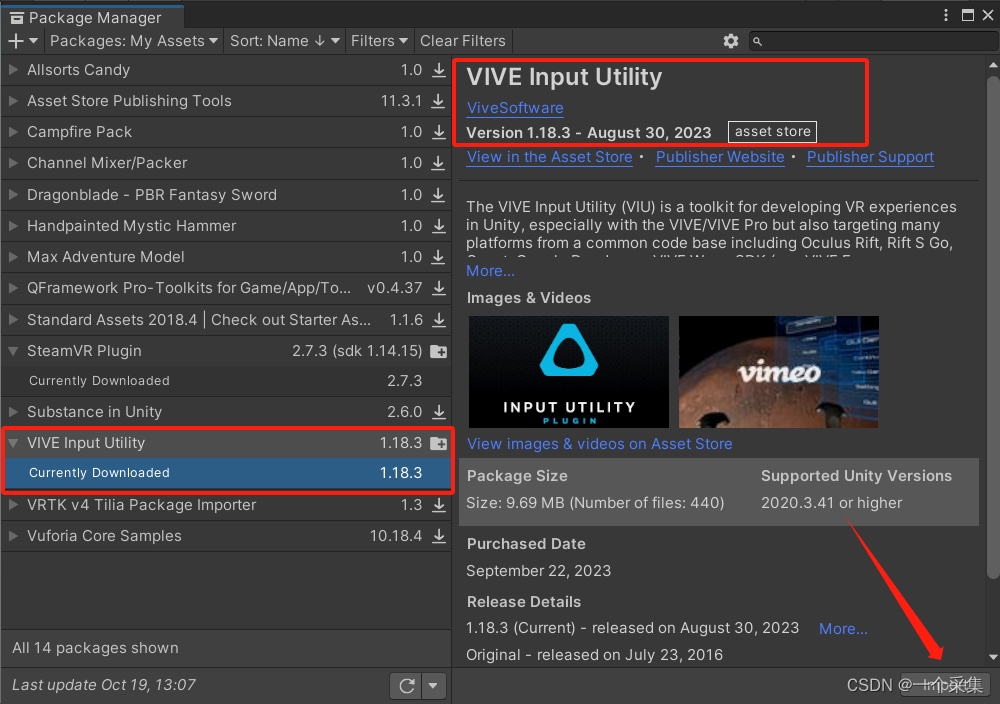1000x704 pixels.
Task: Open the Publisher Support link
Action: click(871, 157)
